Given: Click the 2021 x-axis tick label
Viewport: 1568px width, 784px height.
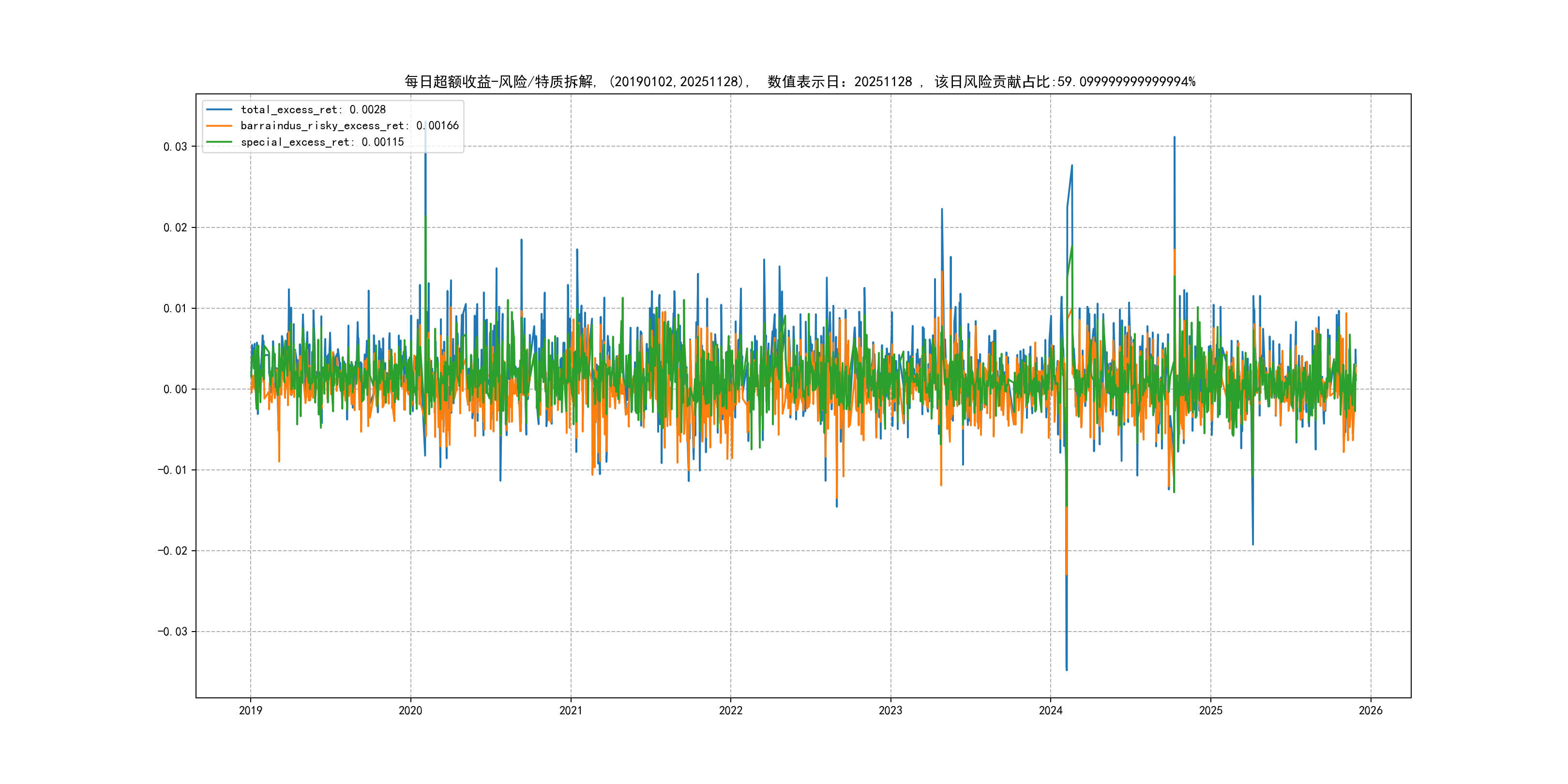Looking at the screenshot, I should [571, 710].
